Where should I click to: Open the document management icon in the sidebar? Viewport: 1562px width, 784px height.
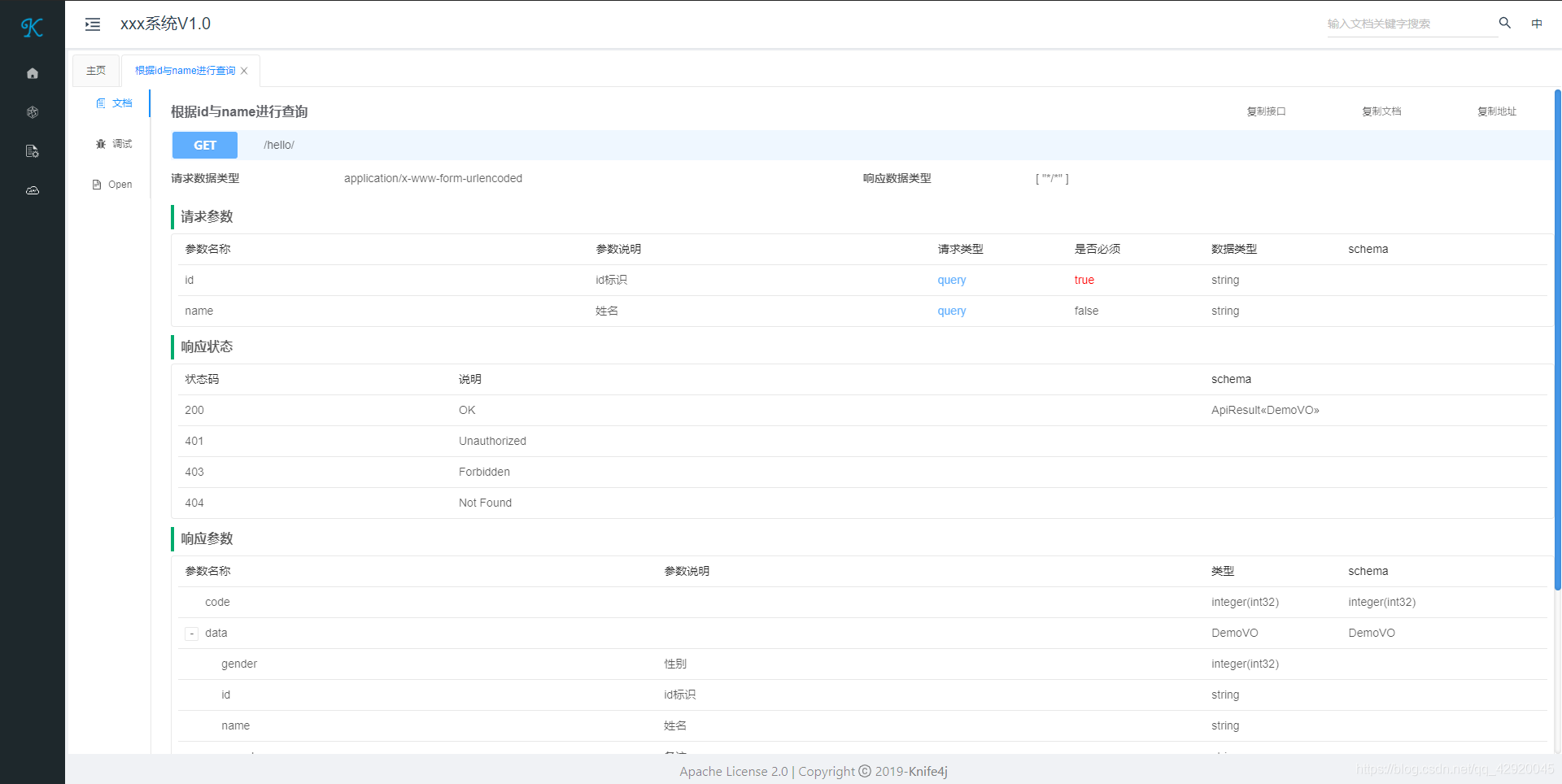click(33, 151)
